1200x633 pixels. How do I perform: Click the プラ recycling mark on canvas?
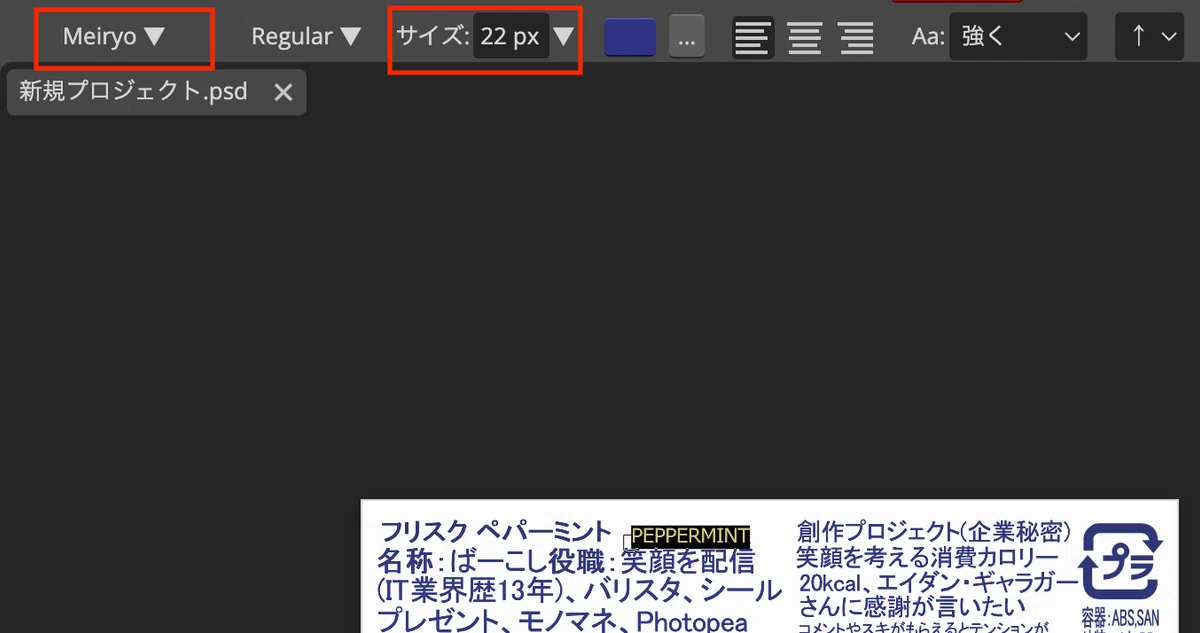pos(1121,561)
